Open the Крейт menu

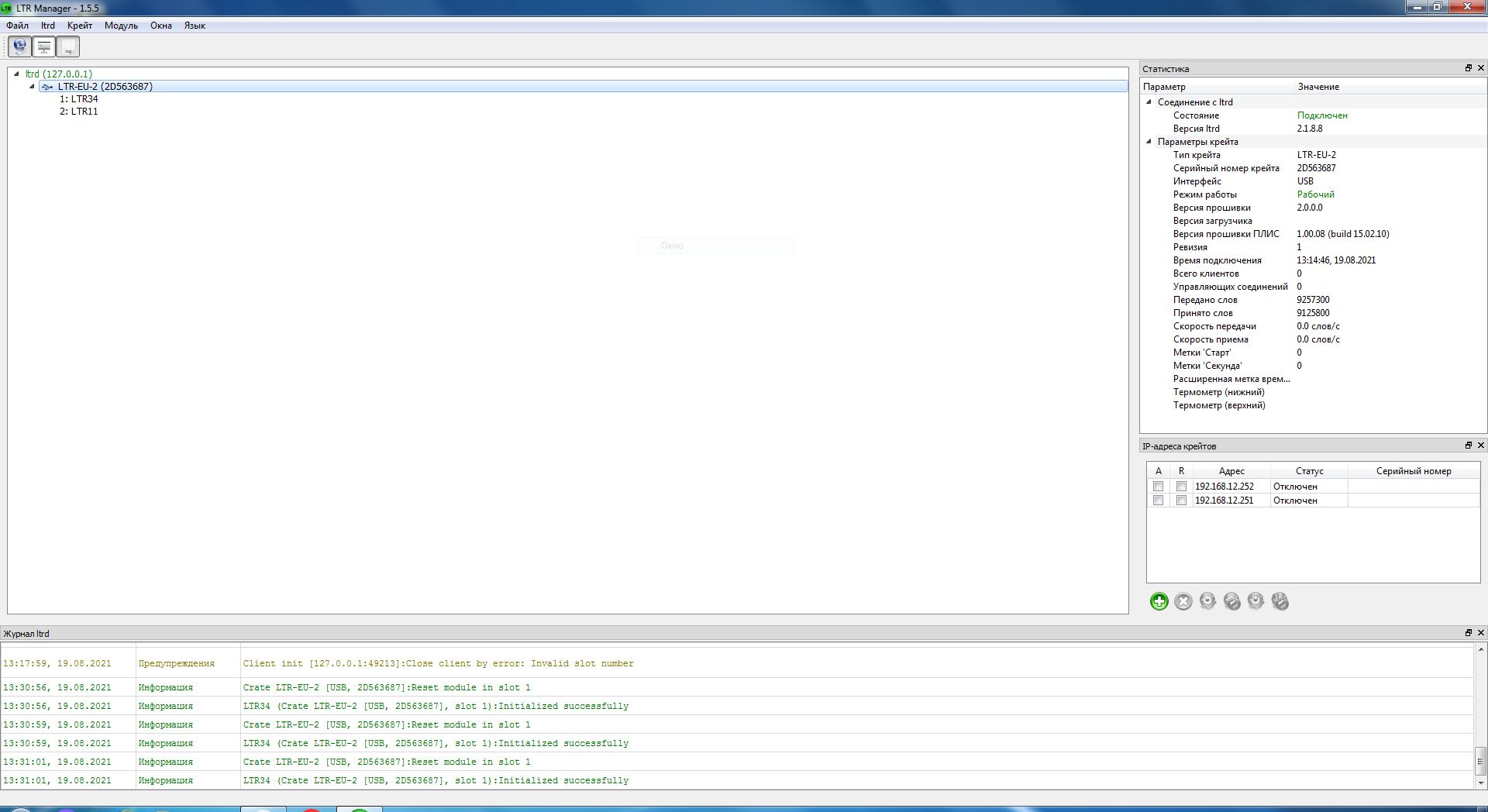pos(80,26)
